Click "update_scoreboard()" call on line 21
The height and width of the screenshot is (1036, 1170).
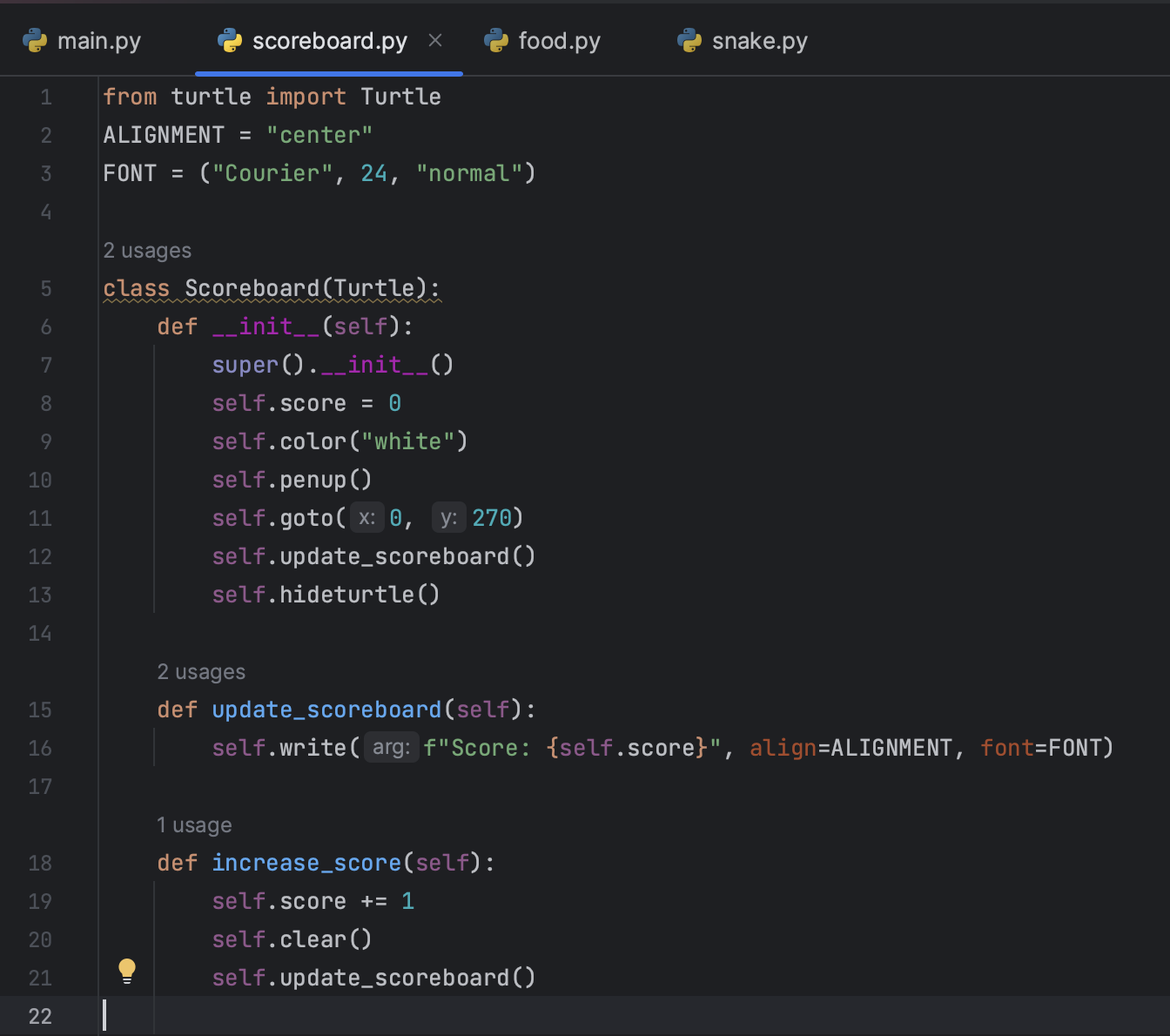tap(407, 978)
